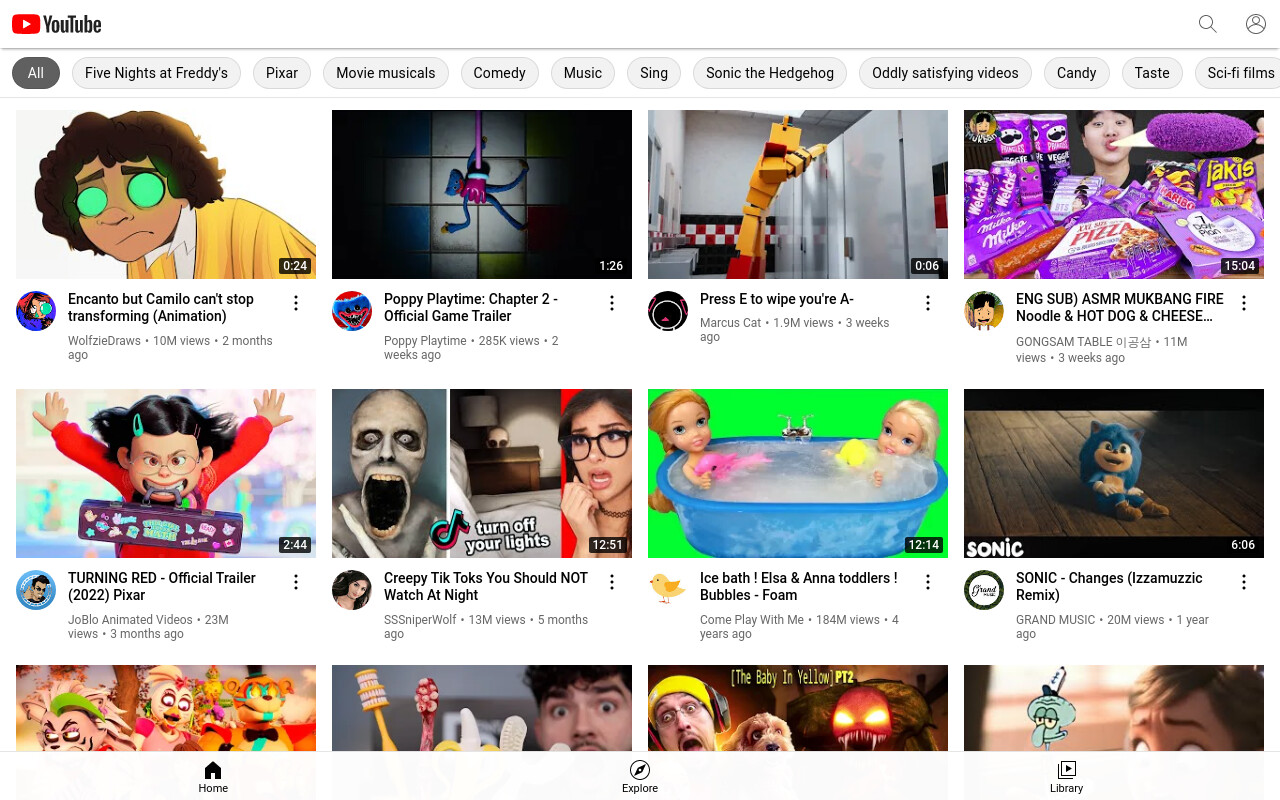The image size is (1280, 800).
Task: Select the Comedy filter chip
Action: pos(500,73)
